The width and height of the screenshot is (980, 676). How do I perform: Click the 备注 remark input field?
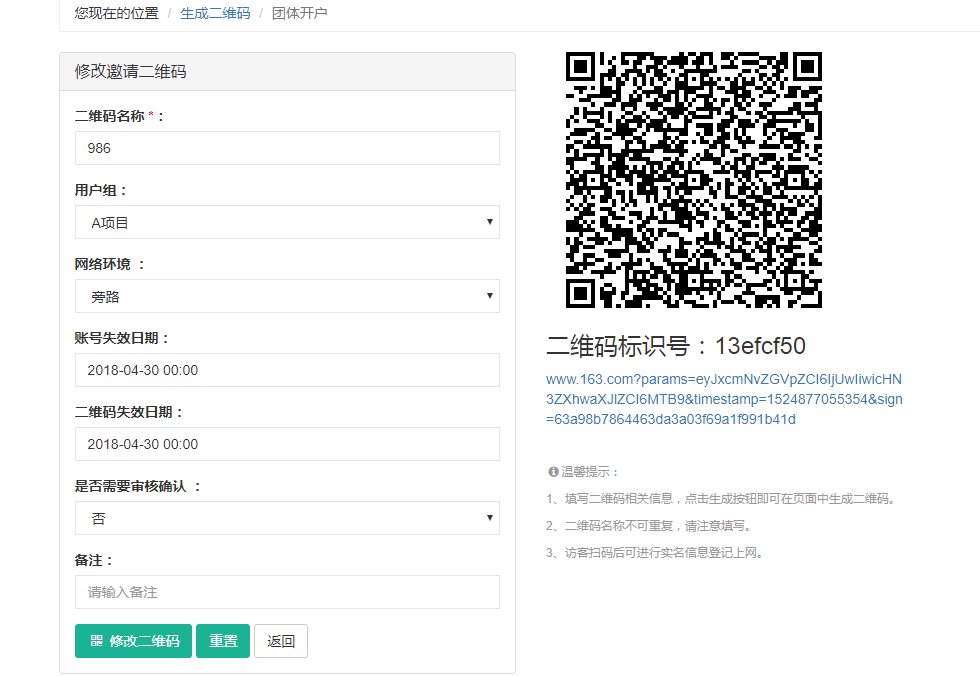pos(288,592)
